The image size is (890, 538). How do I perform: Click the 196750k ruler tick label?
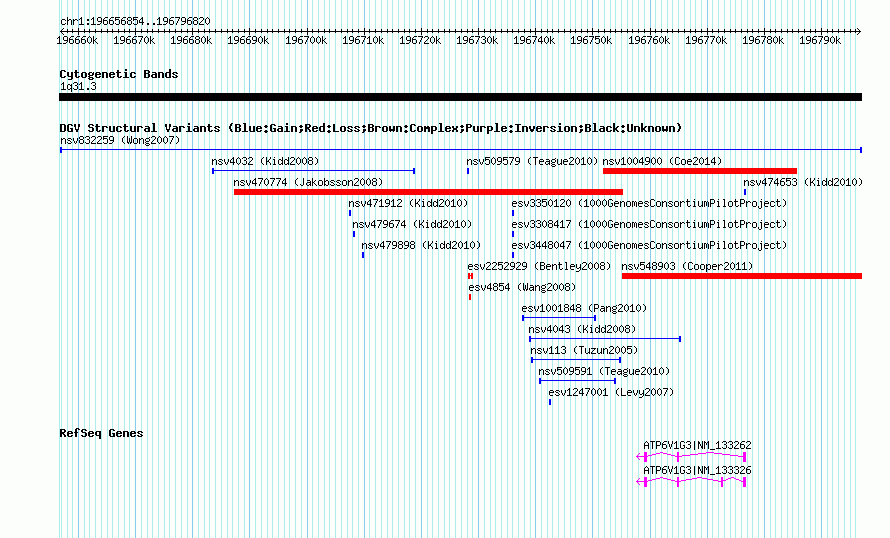tap(591, 40)
